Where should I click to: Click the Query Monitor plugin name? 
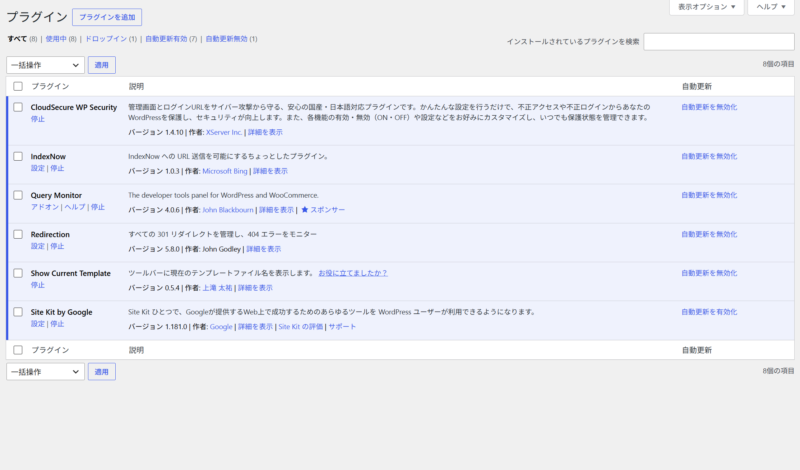[x=56, y=195]
